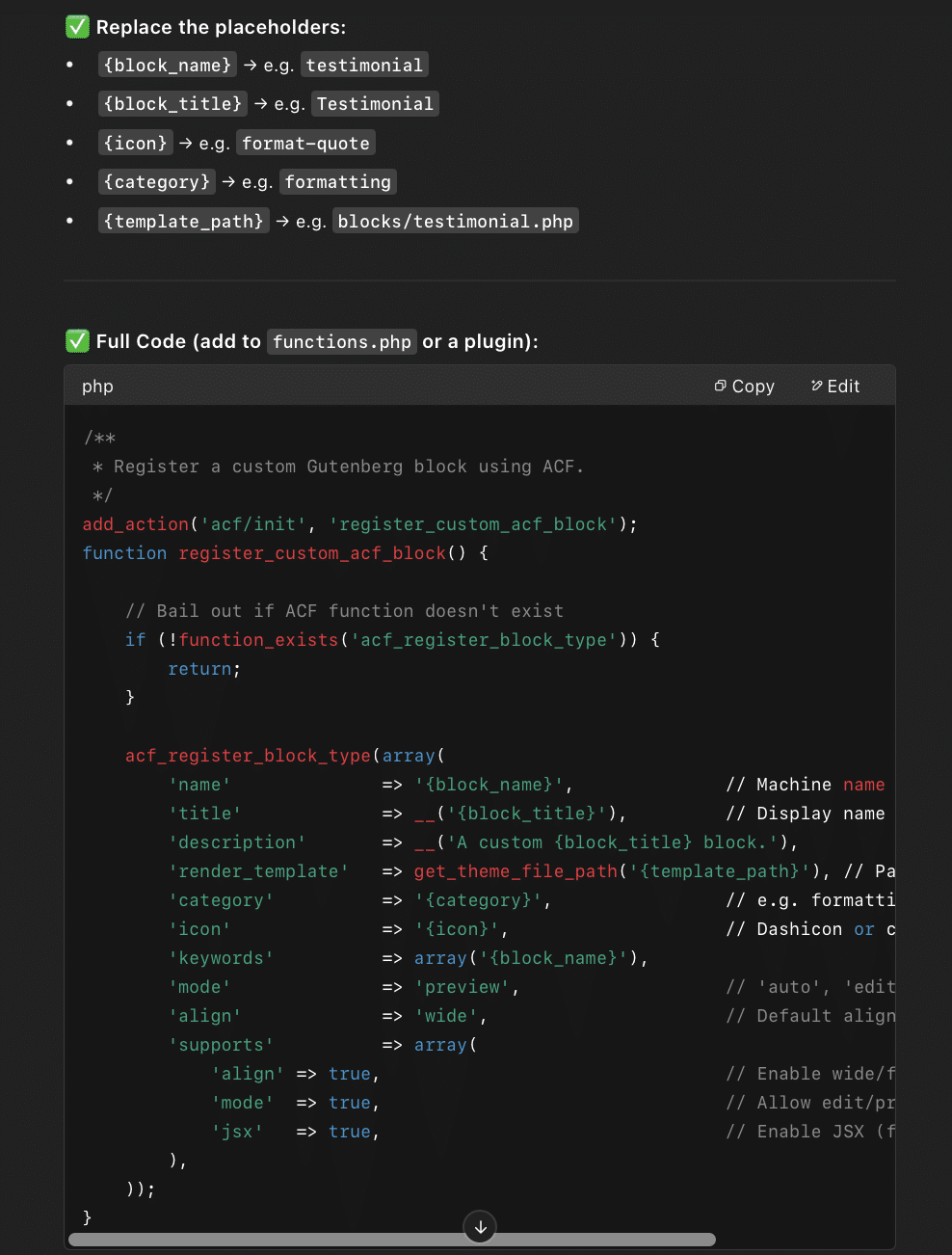Click the {icon} placeholder chip
952x1255 pixels.
(136, 143)
